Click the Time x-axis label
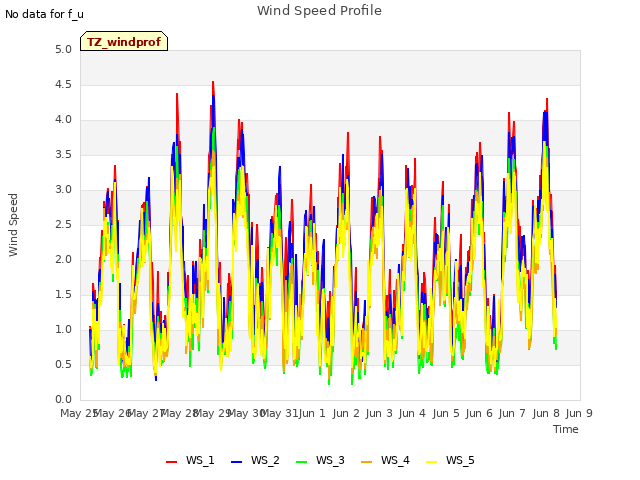This screenshot has width=640, height=480. 565,429
